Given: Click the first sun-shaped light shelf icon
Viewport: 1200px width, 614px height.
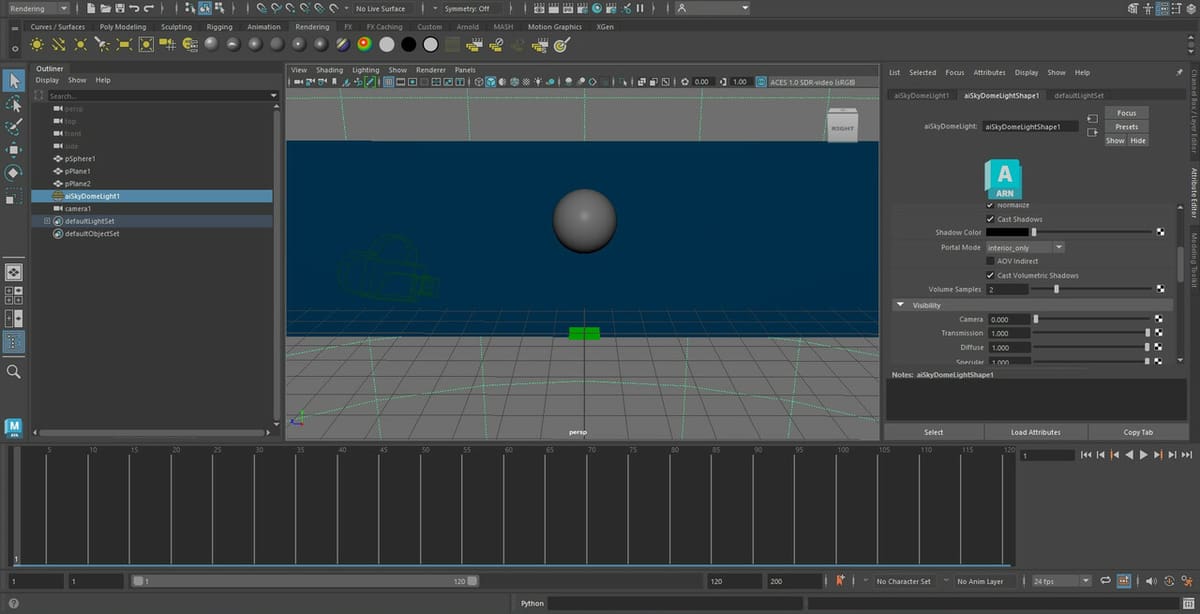Looking at the screenshot, I should pyautogui.click(x=37, y=45).
